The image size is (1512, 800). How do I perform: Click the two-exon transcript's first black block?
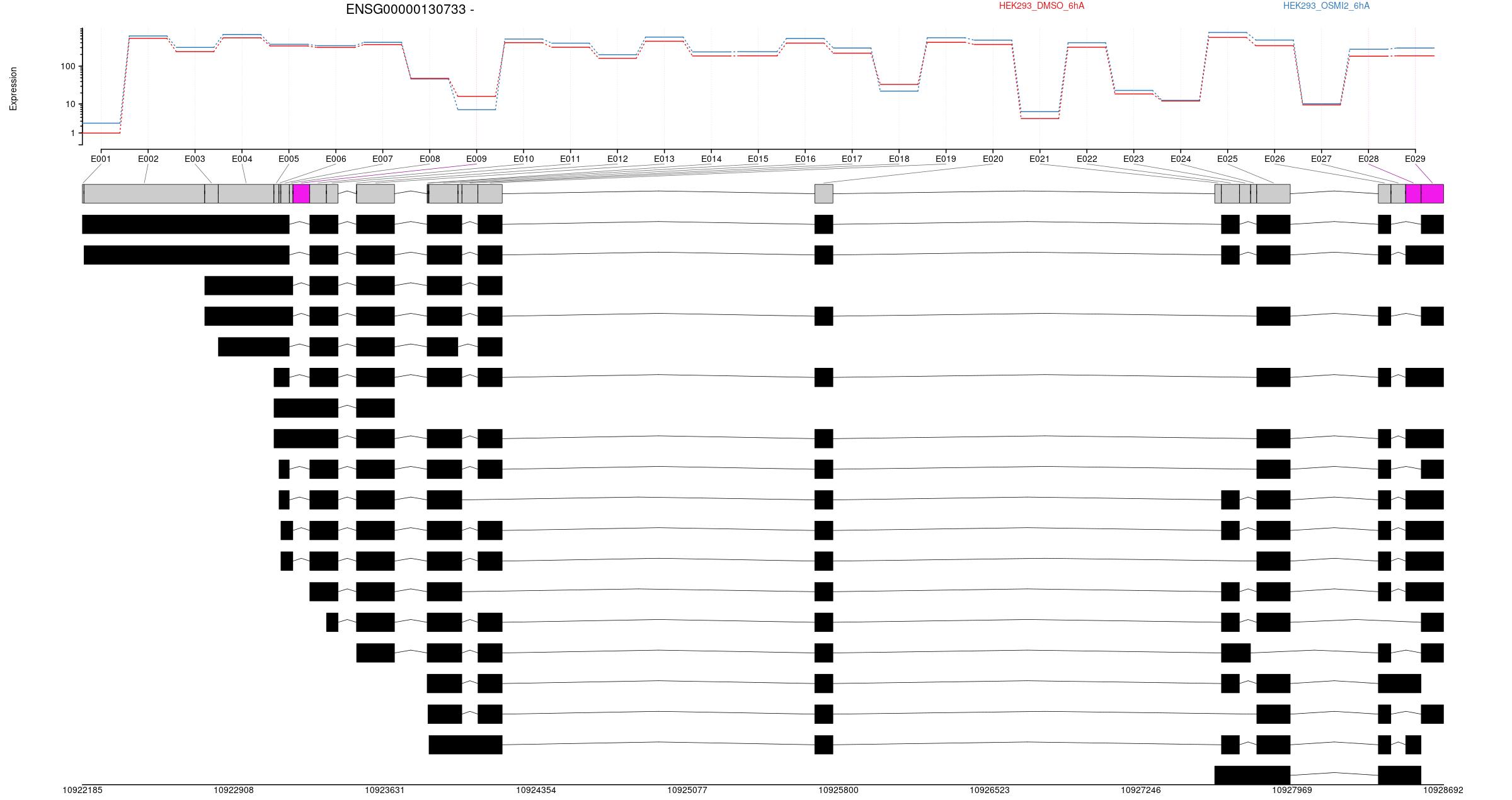point(306,408)
